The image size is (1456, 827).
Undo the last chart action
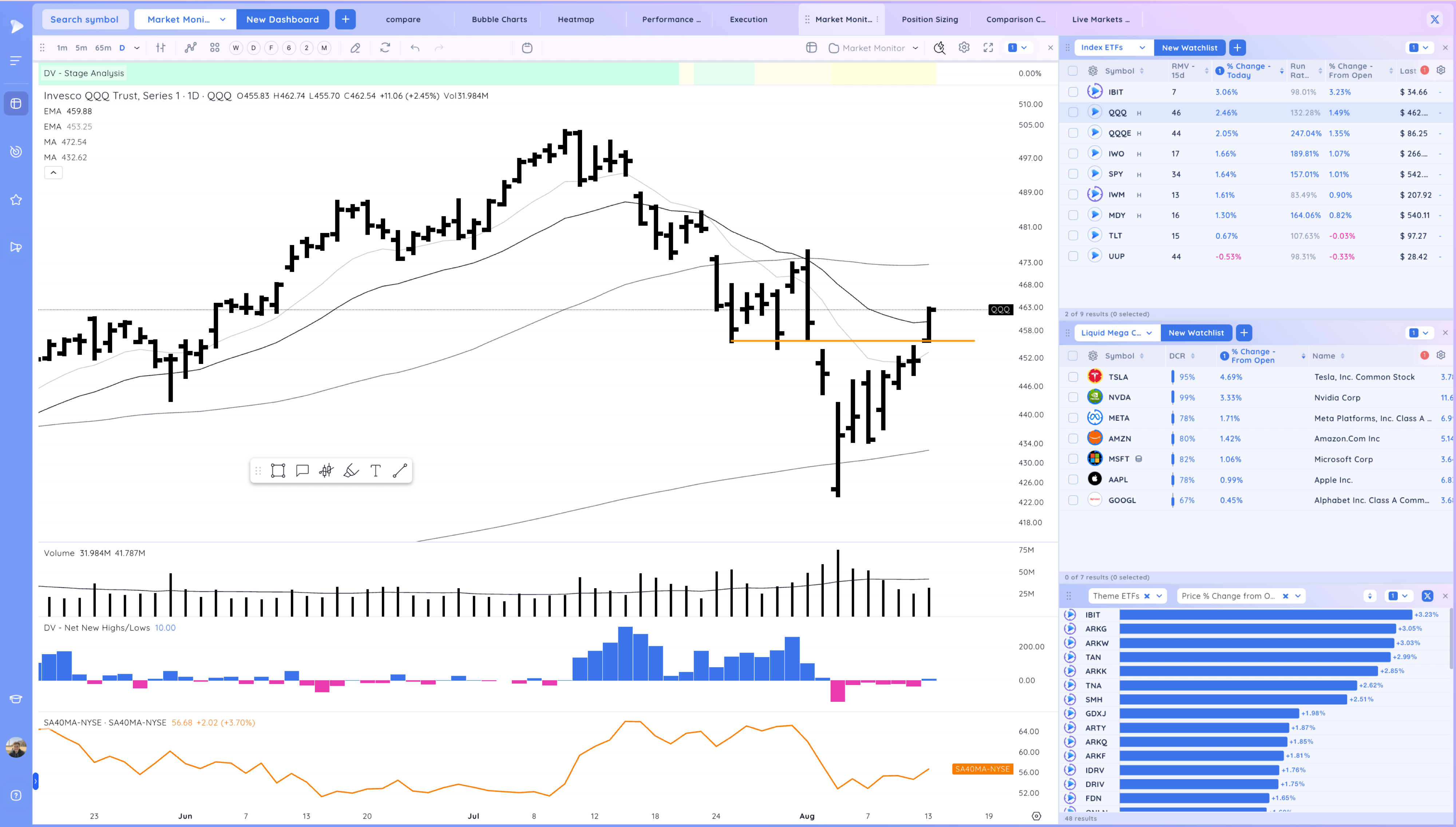click(415, 48)
